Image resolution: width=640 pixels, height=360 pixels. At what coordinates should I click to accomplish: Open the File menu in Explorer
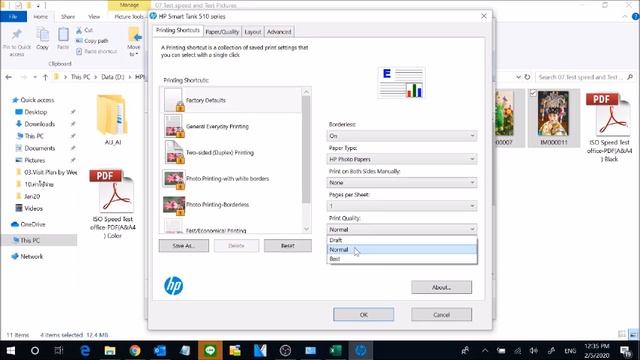[13, 17]
